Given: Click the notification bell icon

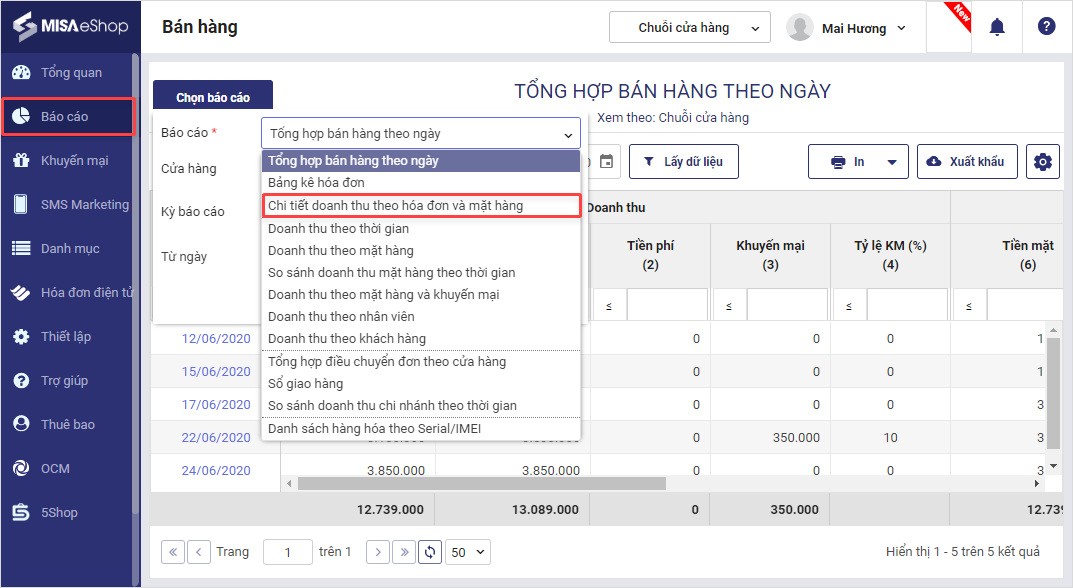Looking at the screenshot, I should [997, 27].
